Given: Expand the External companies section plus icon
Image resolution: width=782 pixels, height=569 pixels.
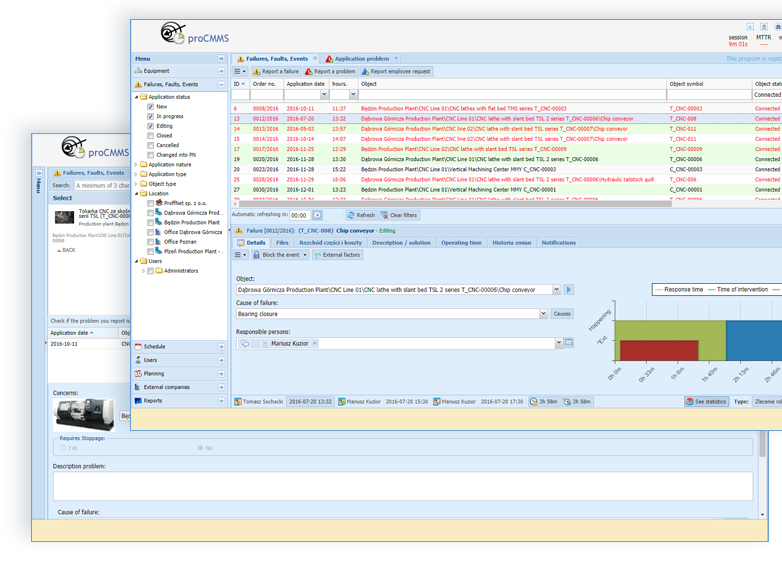Looking at the screenshot, I should pyautogui.click(x=221, y=387).
